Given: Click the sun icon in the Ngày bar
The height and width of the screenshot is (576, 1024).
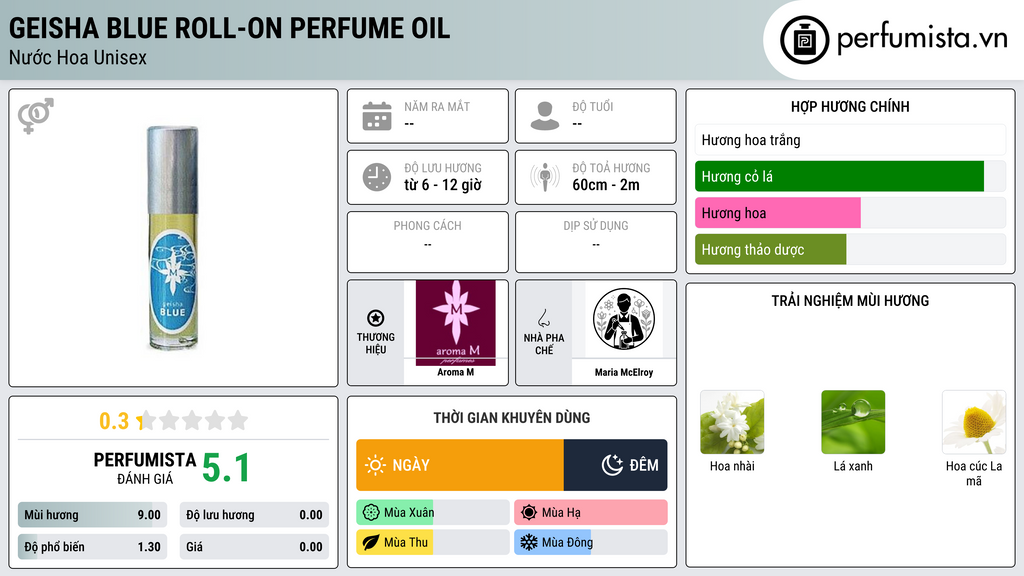Looking at the screenshot, I should click(x=375, y=465).
